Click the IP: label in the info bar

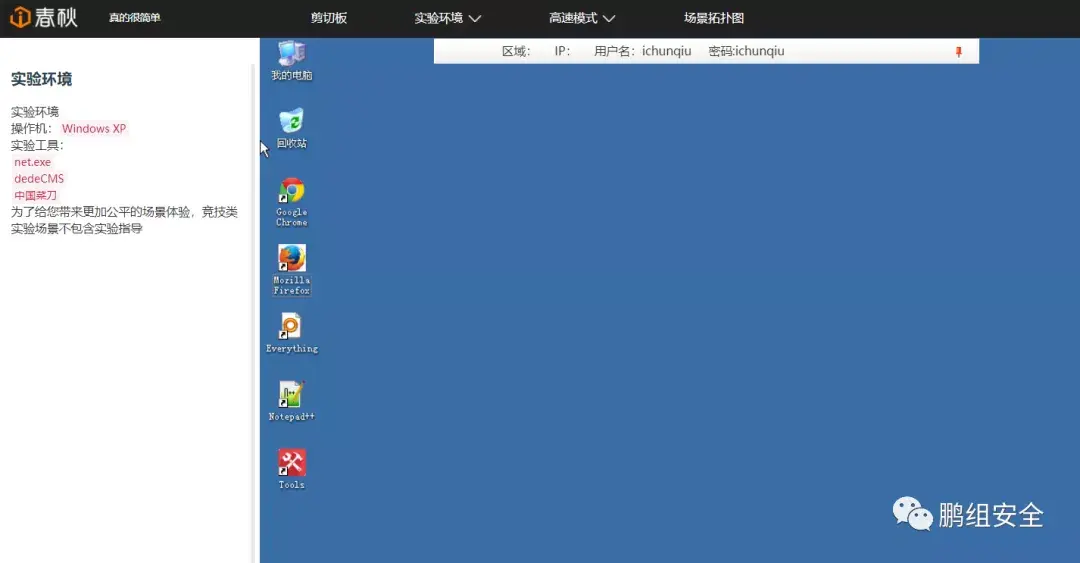562,51
